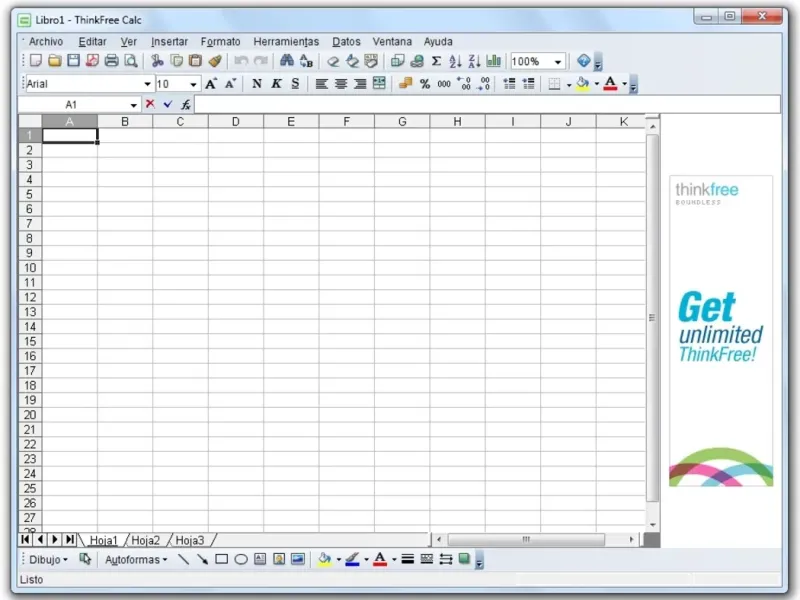Center align the cell text
This screenshot has width=800, height=600.
[341, 84]
